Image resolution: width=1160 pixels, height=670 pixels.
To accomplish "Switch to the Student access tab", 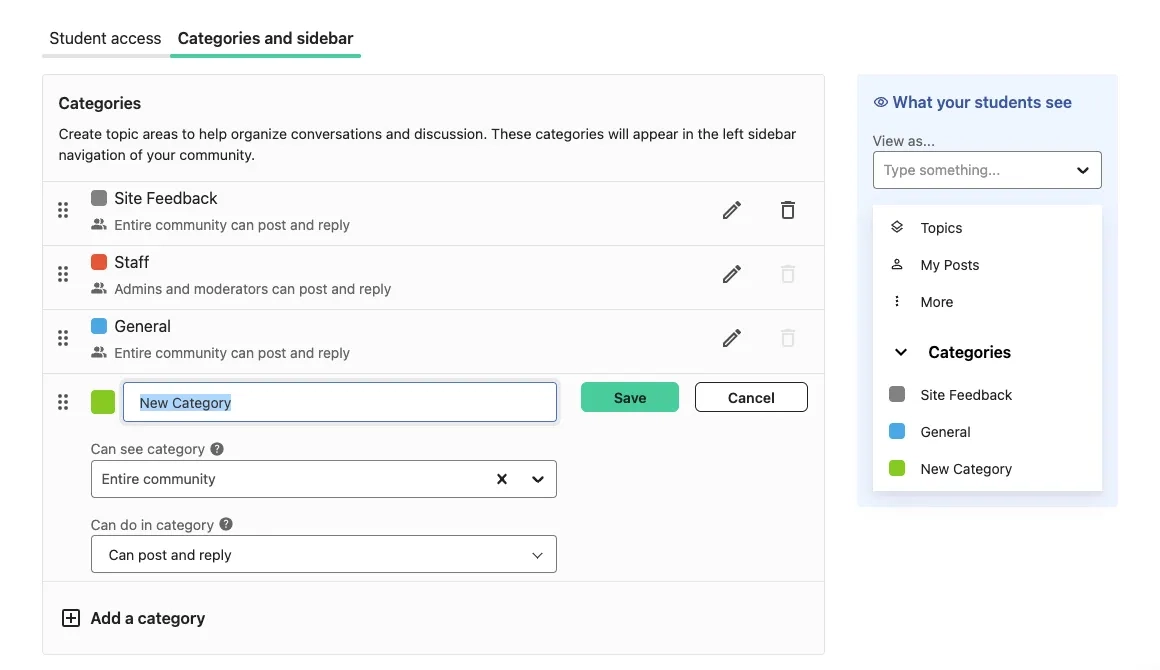I will tap(105, 38).
